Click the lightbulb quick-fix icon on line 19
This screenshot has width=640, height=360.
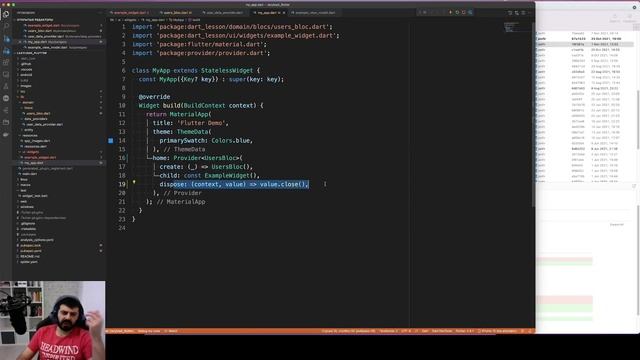(x=133, y=182)
